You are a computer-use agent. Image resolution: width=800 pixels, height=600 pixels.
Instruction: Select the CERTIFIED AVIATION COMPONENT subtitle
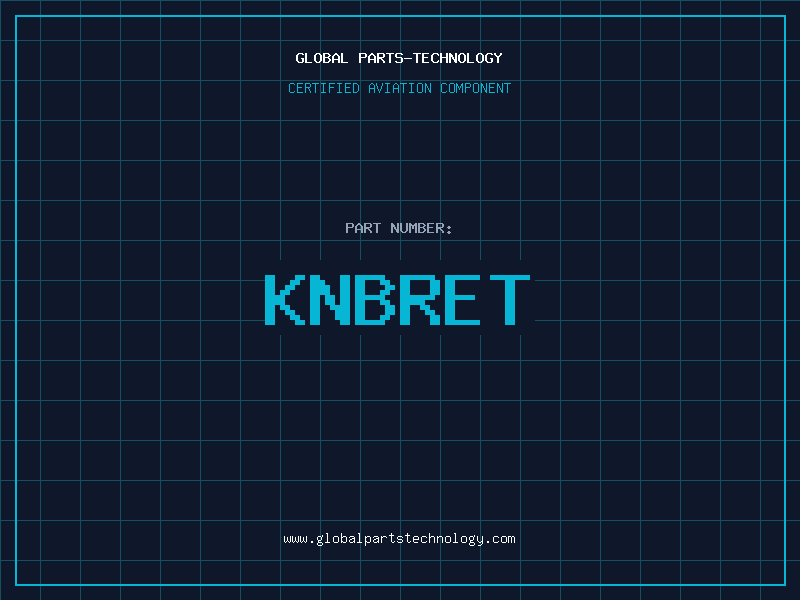click(x=399, y=88)
